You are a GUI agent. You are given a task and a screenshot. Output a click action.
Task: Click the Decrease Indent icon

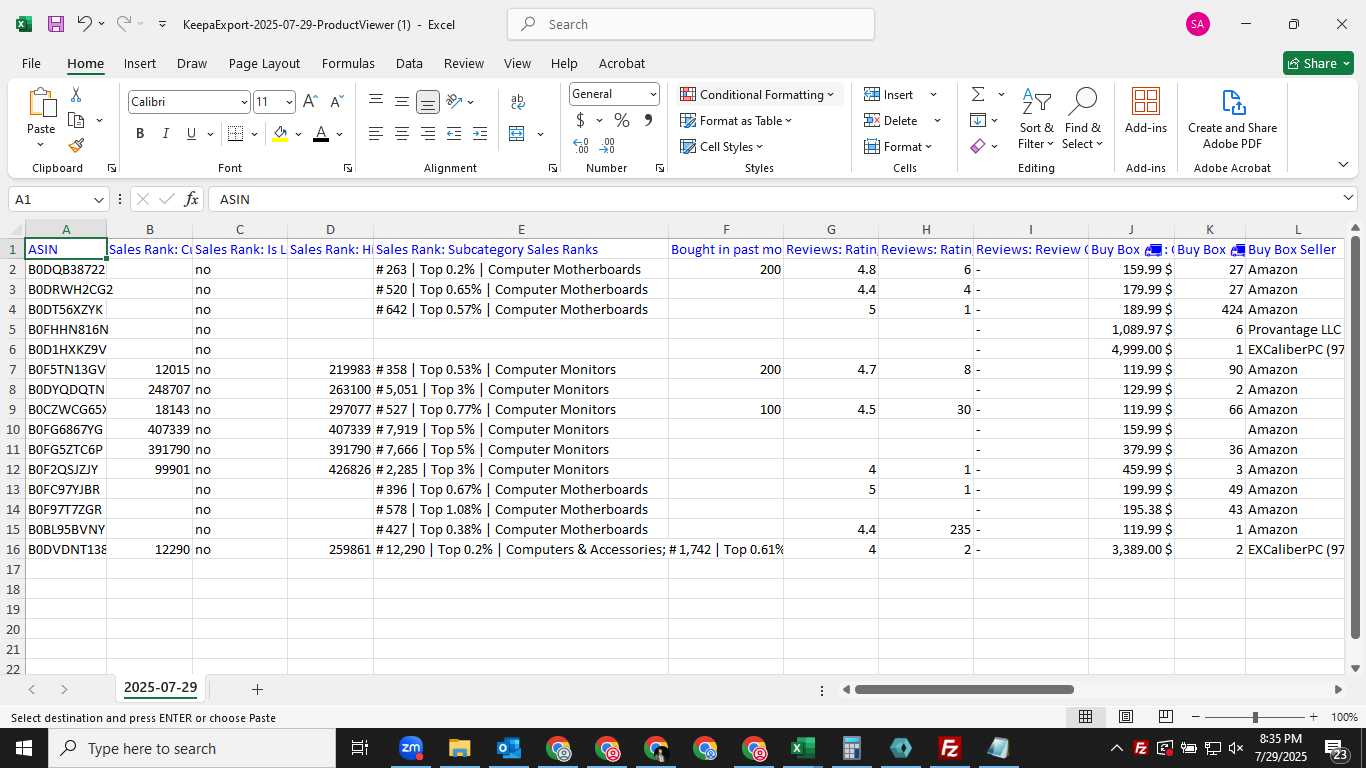(454, 134)
